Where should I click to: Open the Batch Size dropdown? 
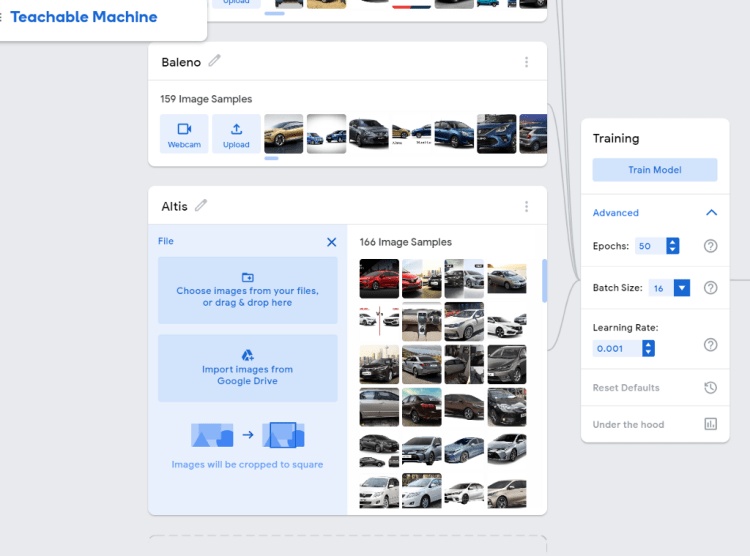coord(681,288)
